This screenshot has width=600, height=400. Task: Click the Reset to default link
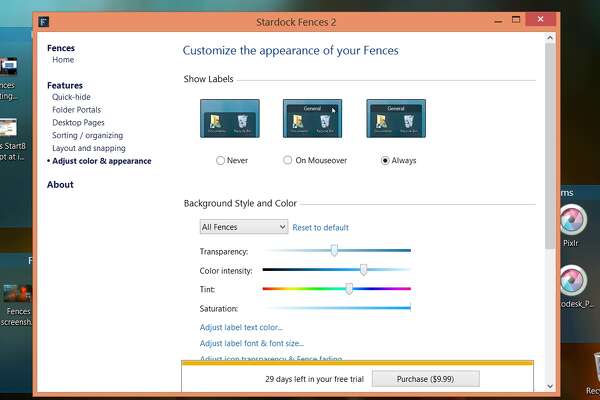pyautogui.click(x=320, y=228)
